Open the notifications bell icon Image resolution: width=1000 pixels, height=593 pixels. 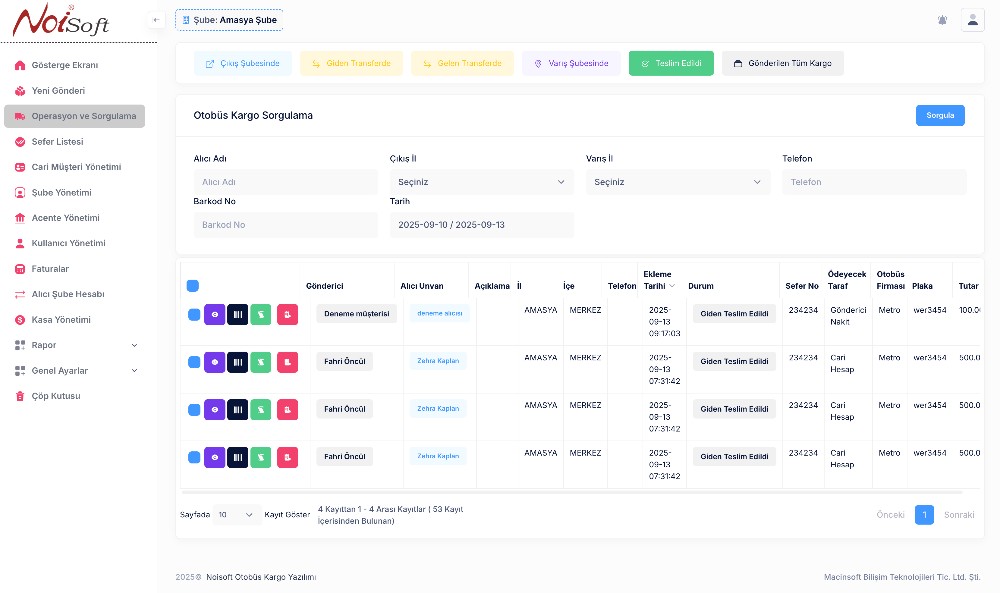(x=942, y=20)
